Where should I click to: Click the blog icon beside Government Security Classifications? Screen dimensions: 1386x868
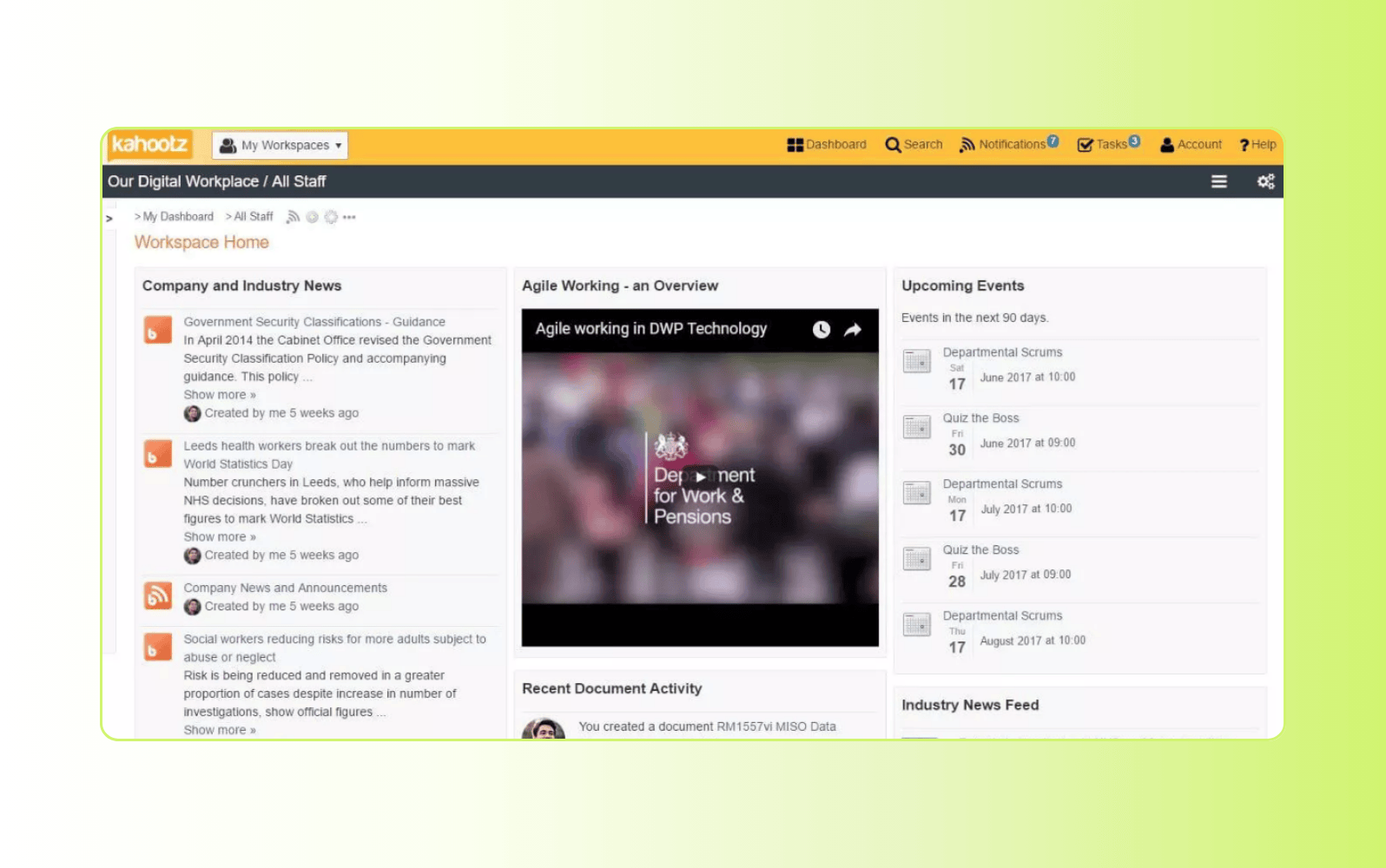157,330
